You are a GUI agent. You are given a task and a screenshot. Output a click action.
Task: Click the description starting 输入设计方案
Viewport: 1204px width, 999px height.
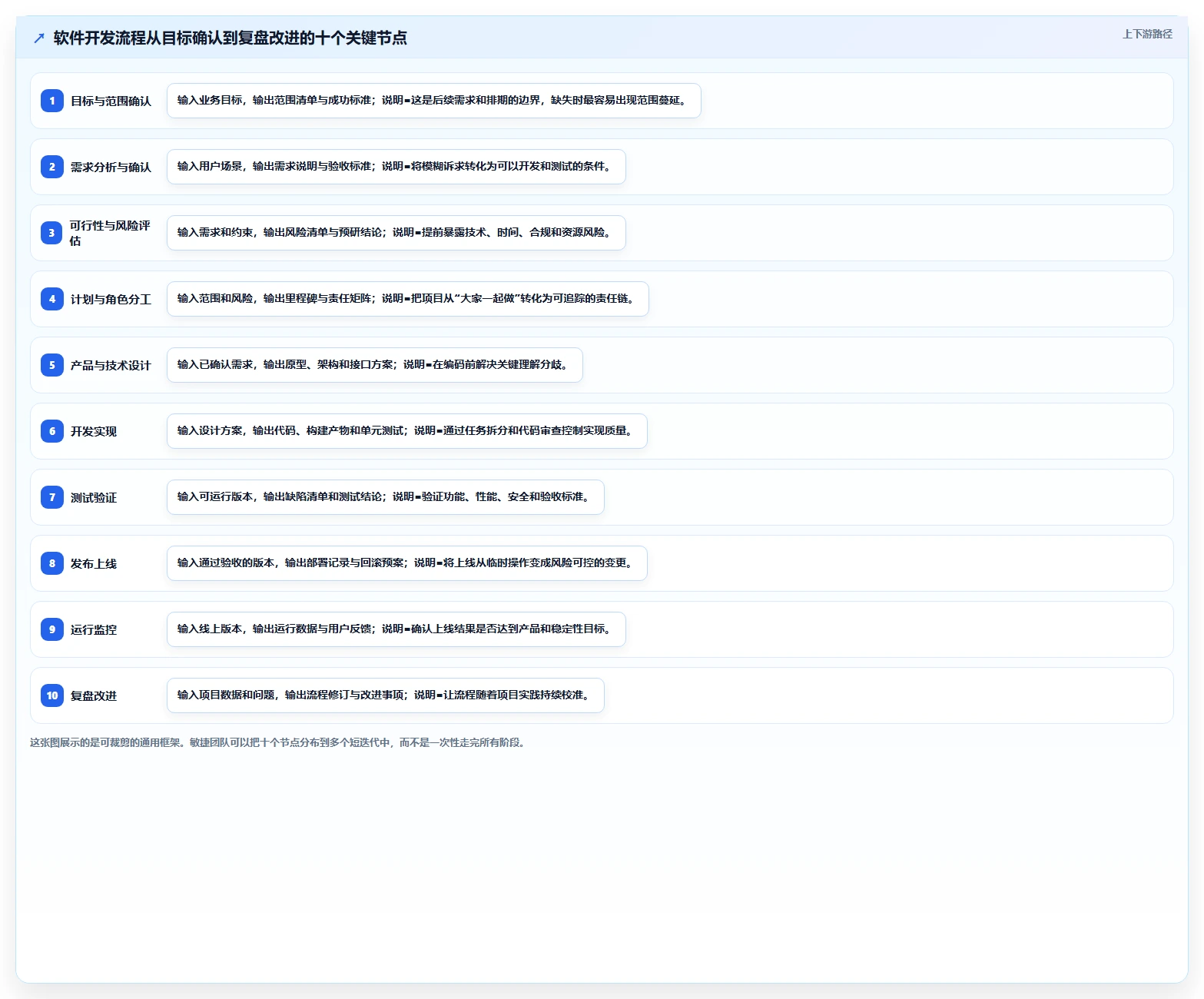407,431
